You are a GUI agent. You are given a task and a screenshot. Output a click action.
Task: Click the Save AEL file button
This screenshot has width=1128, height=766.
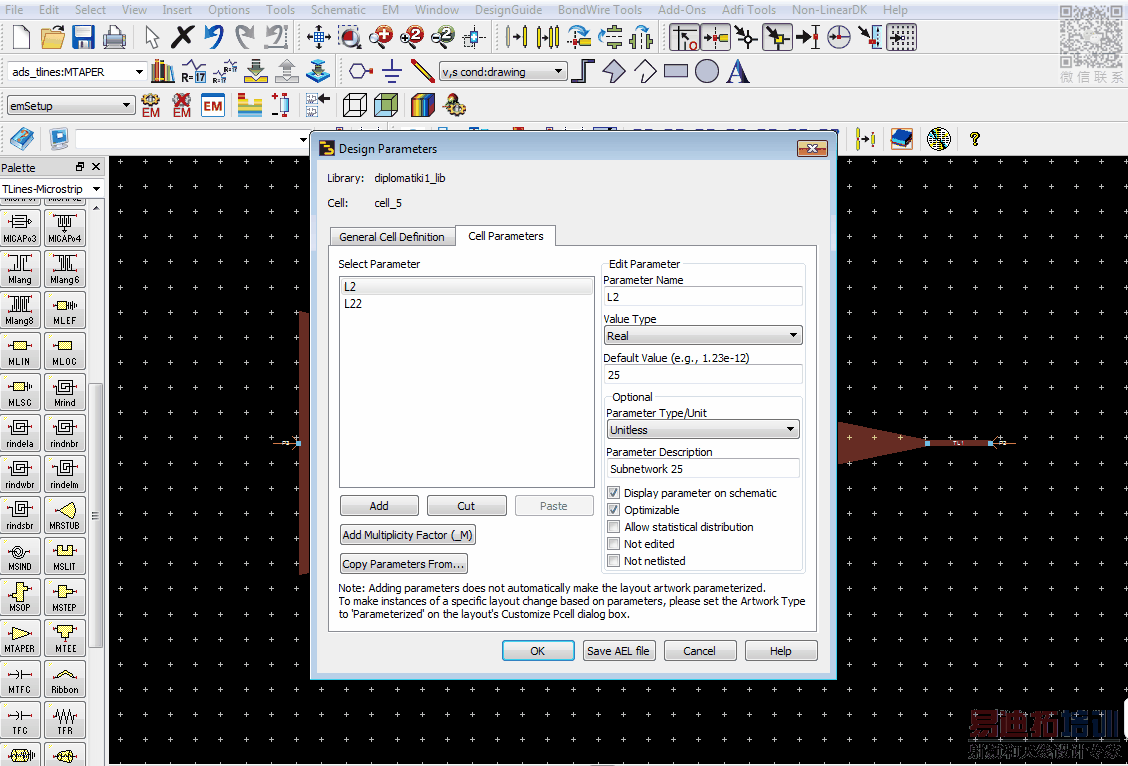click(619, 651)
